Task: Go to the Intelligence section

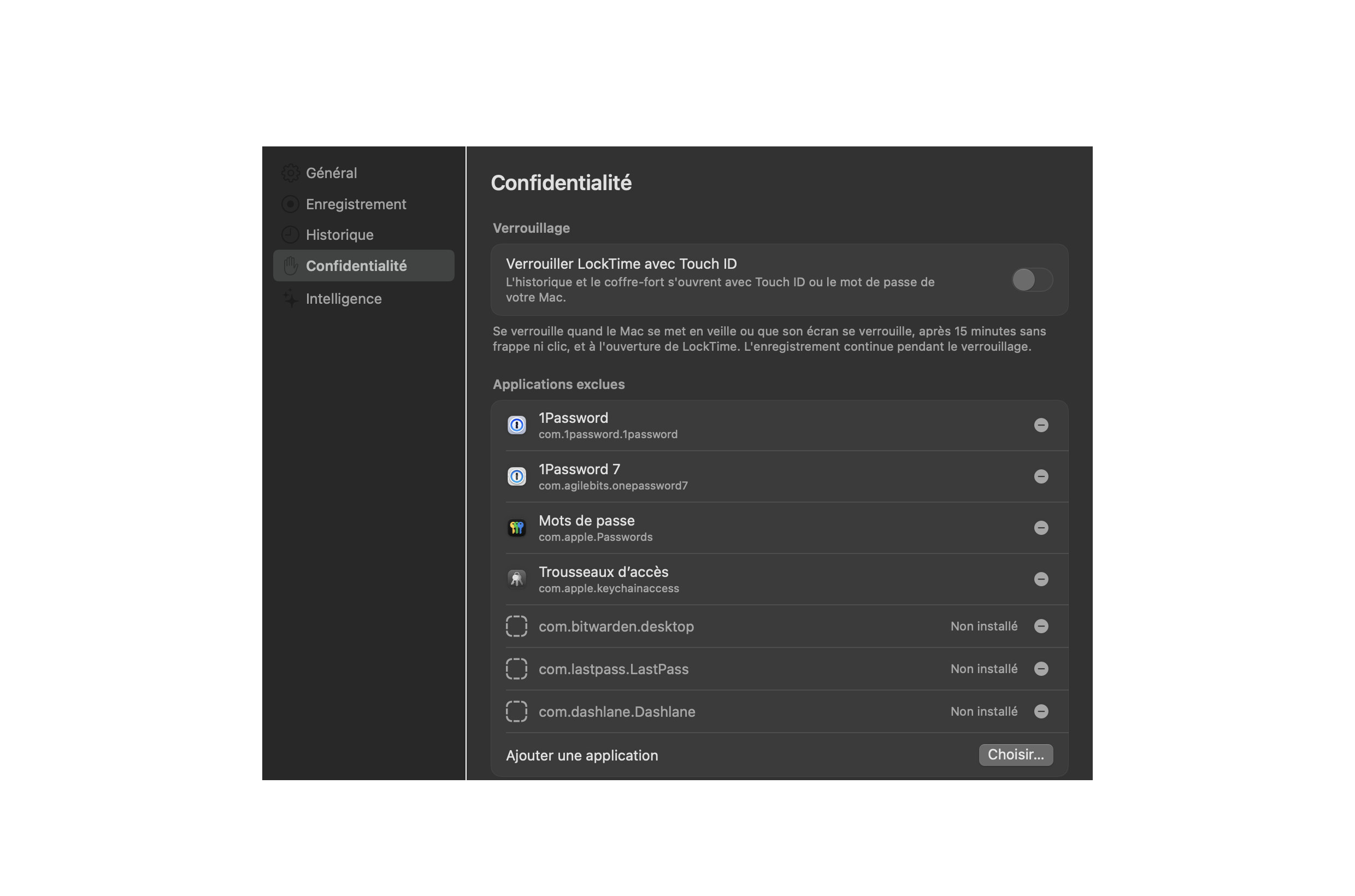Action: pyautogui.click(x=363, y=299)
